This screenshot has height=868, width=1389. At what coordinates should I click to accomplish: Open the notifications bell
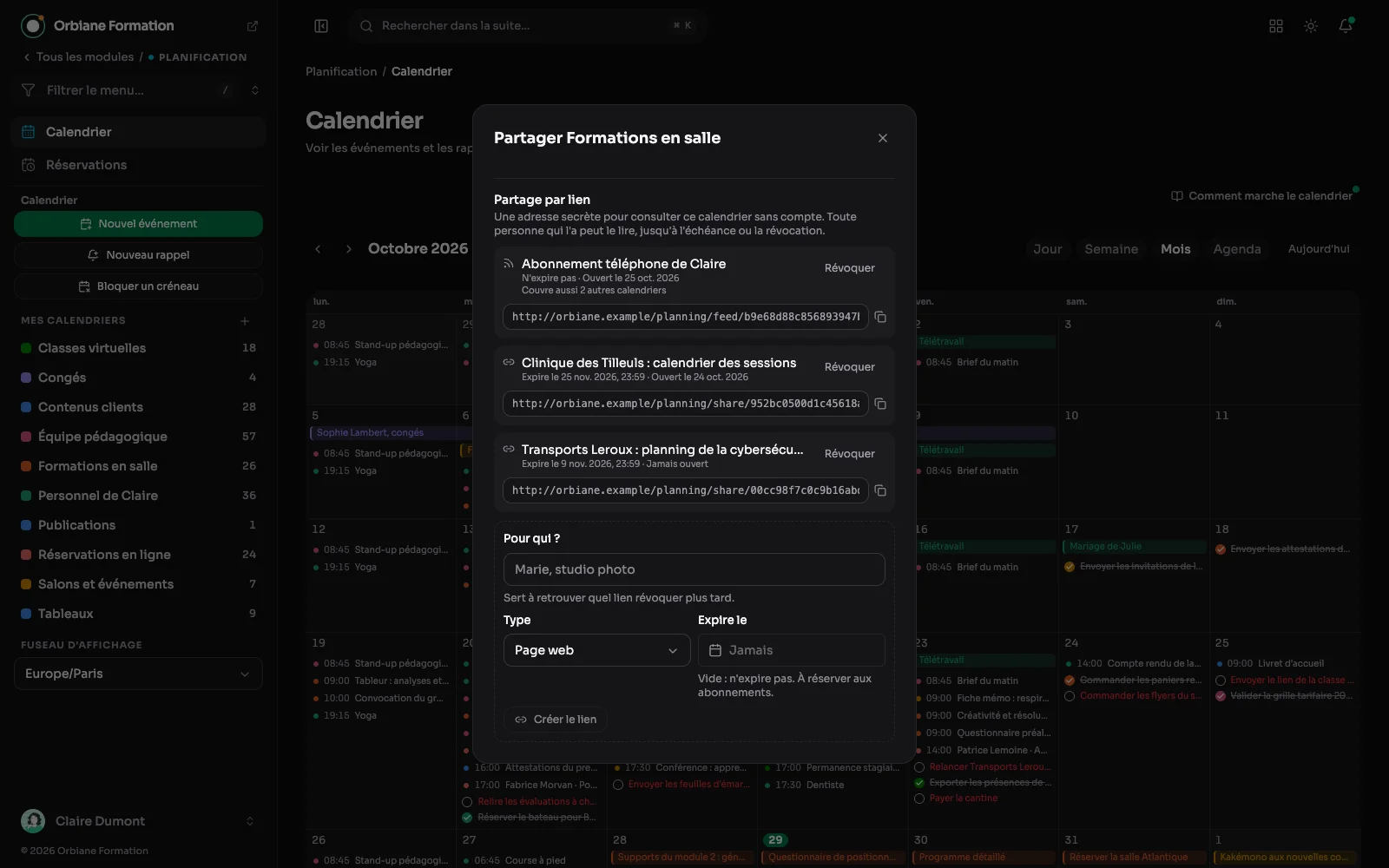(x=1346, y=26)
